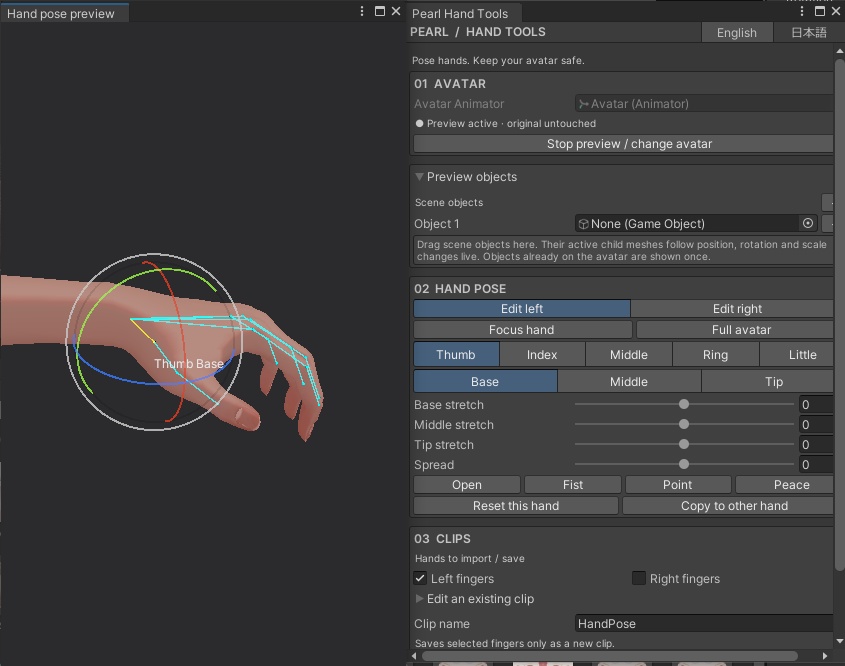
Task: Open object picker for Object 1 field
Action: (x=808, y=223)
